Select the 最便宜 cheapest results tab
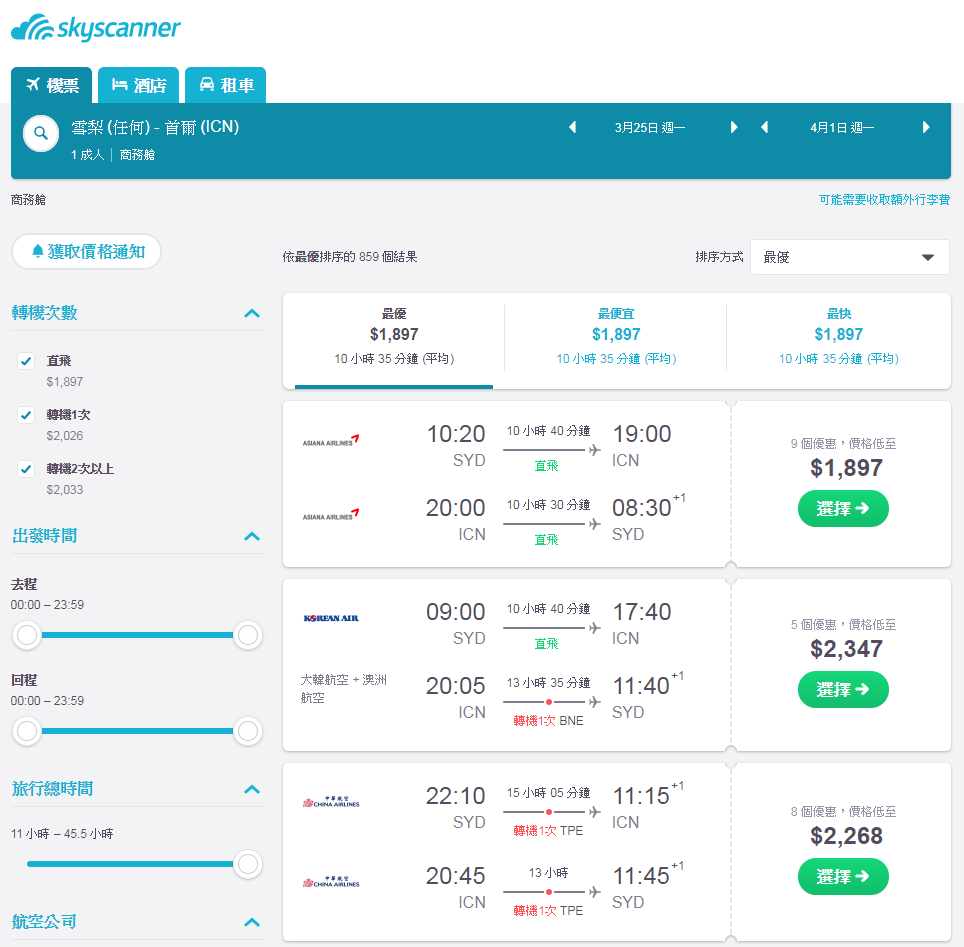 click(x=616, y=336)
